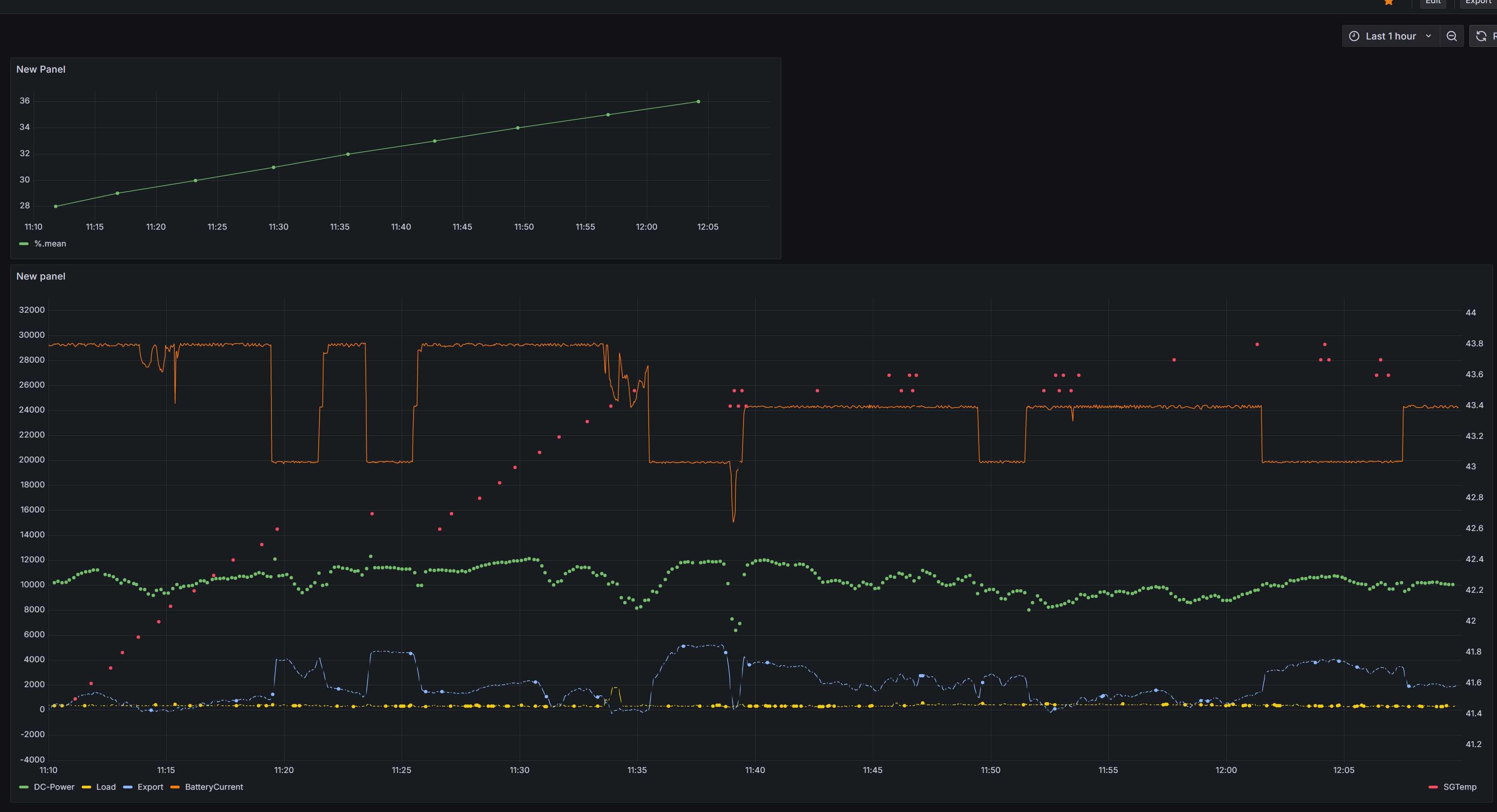Click the red SGTemp color swatch
This screenshot has height=812, width=1497.
[1433, 787]
